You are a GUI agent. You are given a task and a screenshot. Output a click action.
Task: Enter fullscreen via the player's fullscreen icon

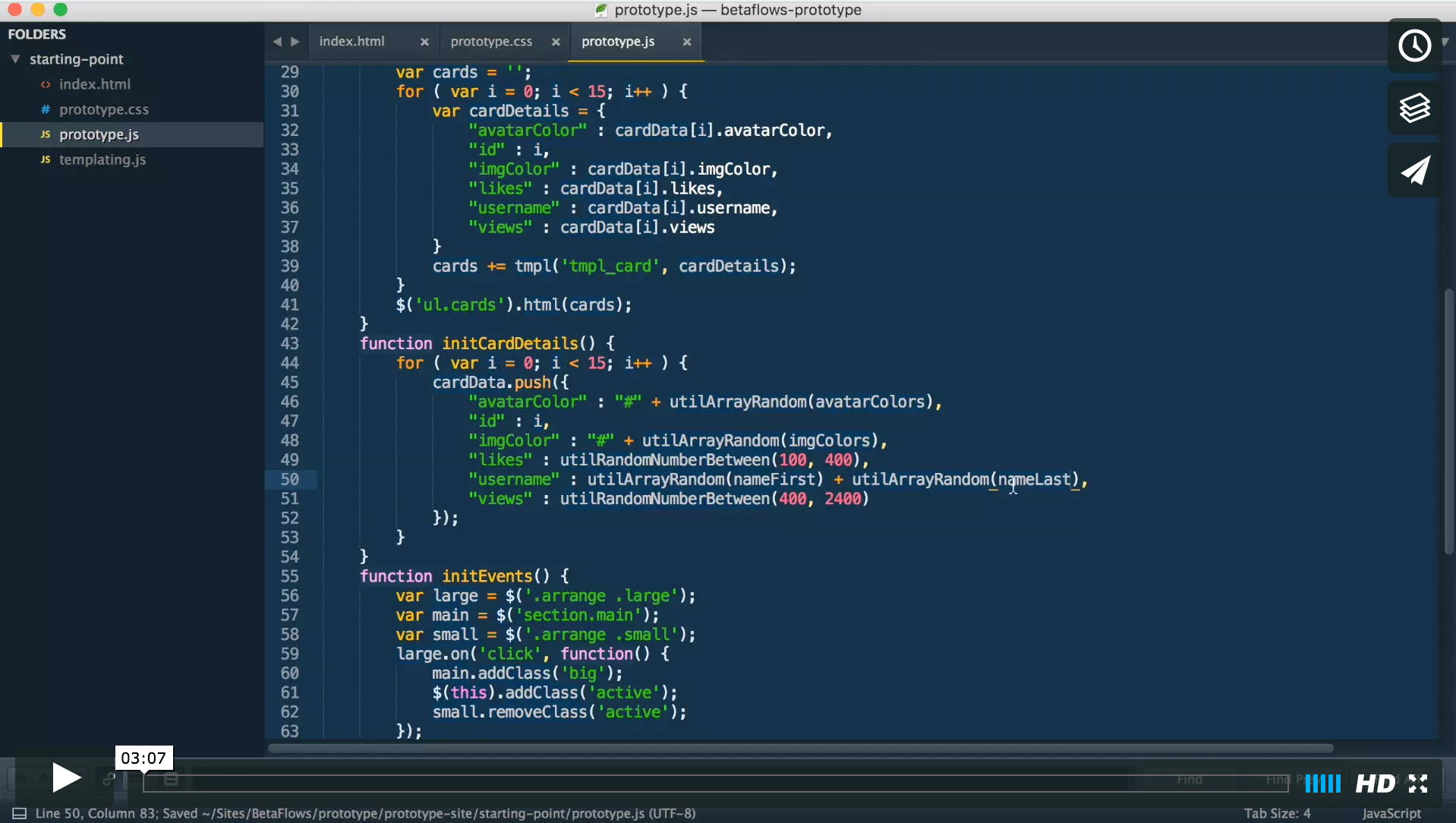[x=1419, y=784]
